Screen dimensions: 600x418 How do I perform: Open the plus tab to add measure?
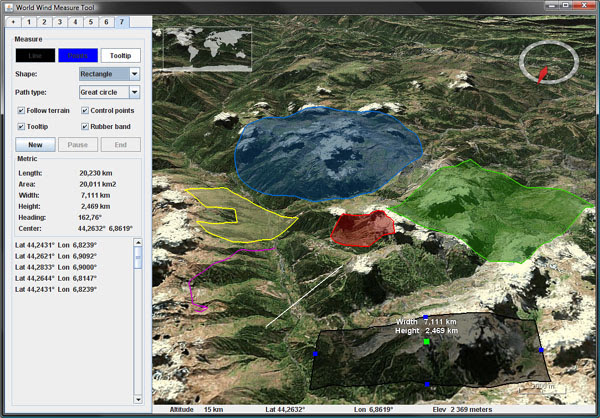click(13, 22)
